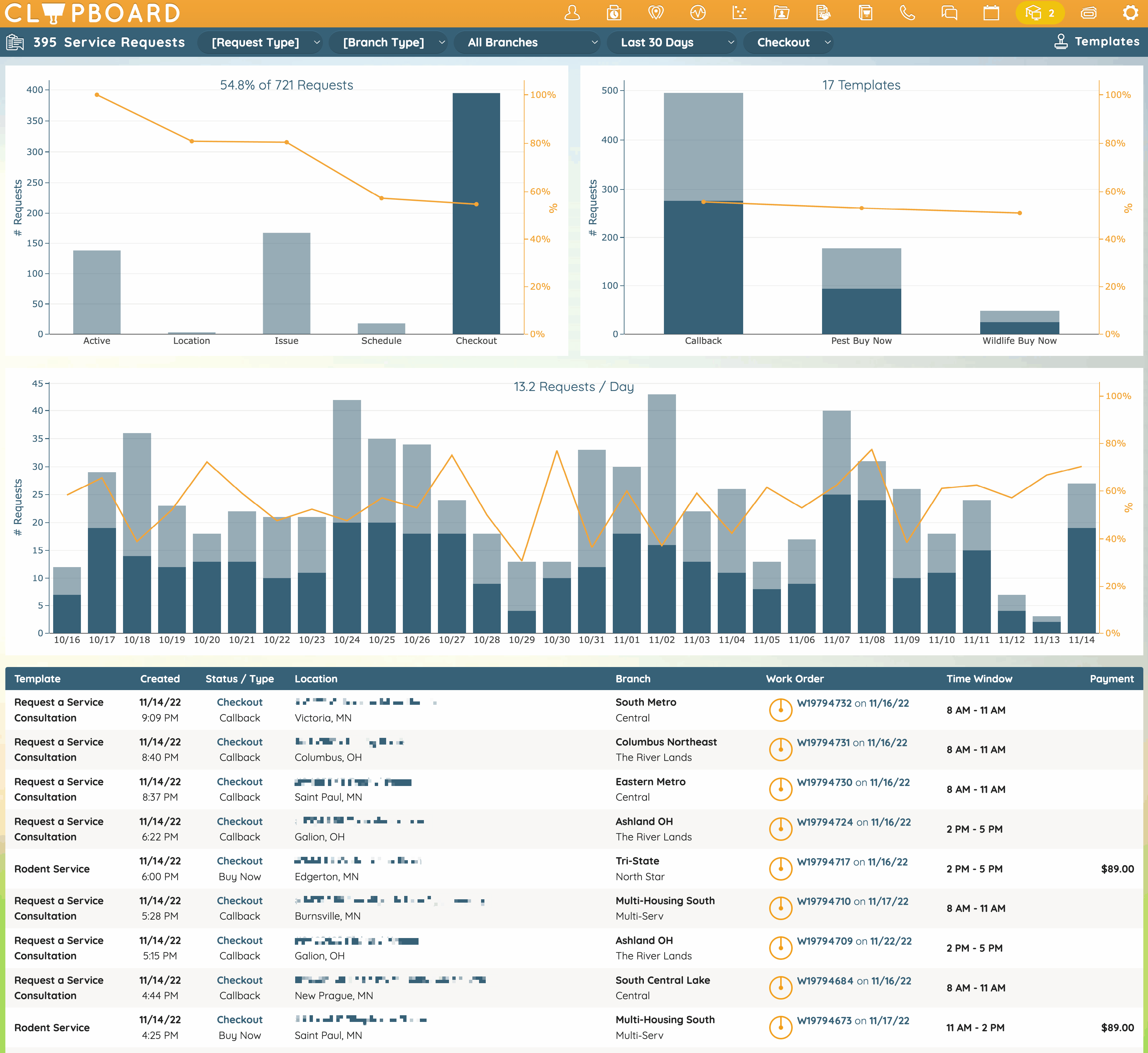Viewport: 1148px width, 1053px height.
Task: Open the calendar icon in top bar
Action: [991, 13]
